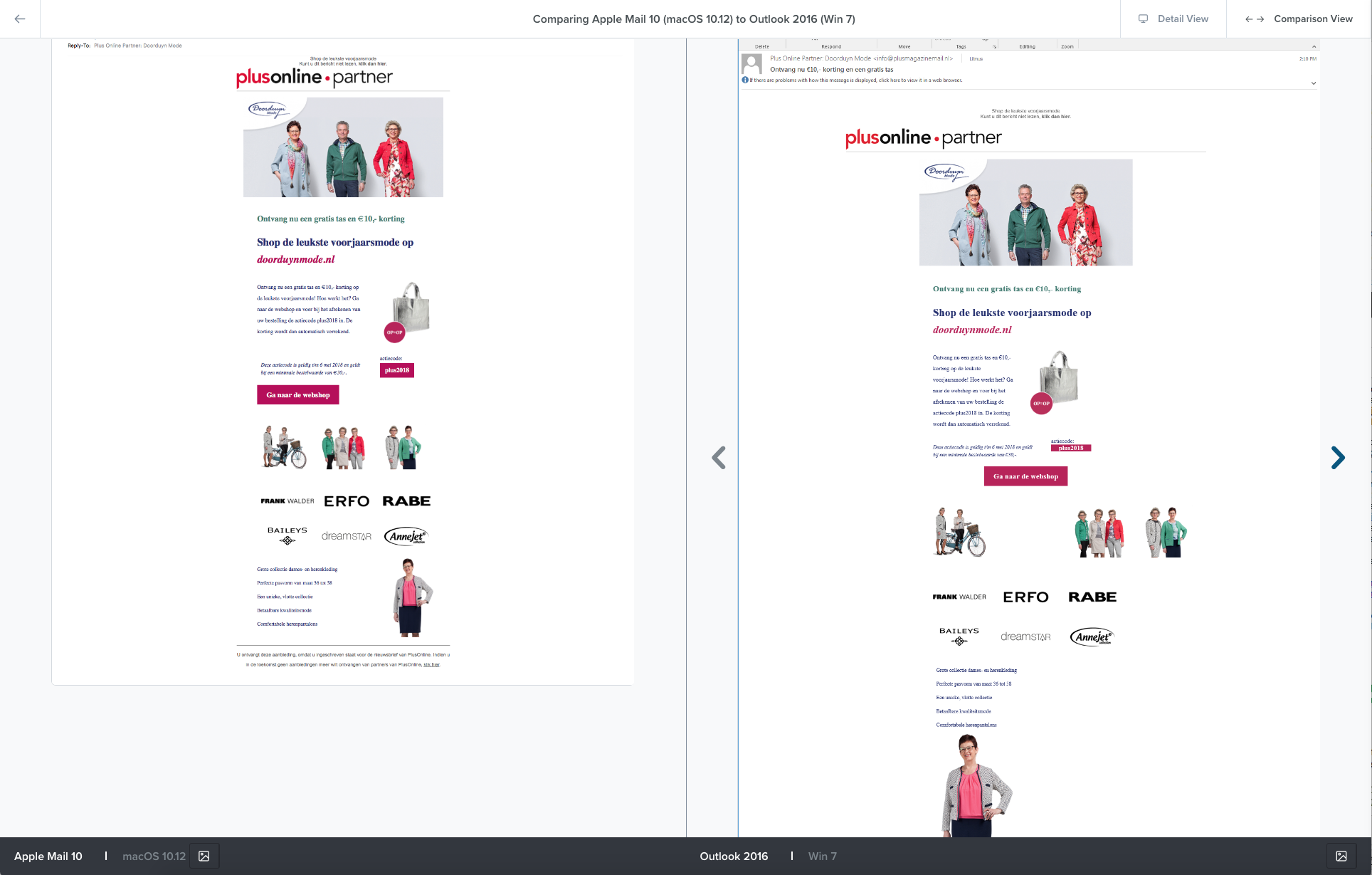Click bicycle models image in Apple Mail preview
Viewport: 1372px width, 875px height.
click(285, 447)
